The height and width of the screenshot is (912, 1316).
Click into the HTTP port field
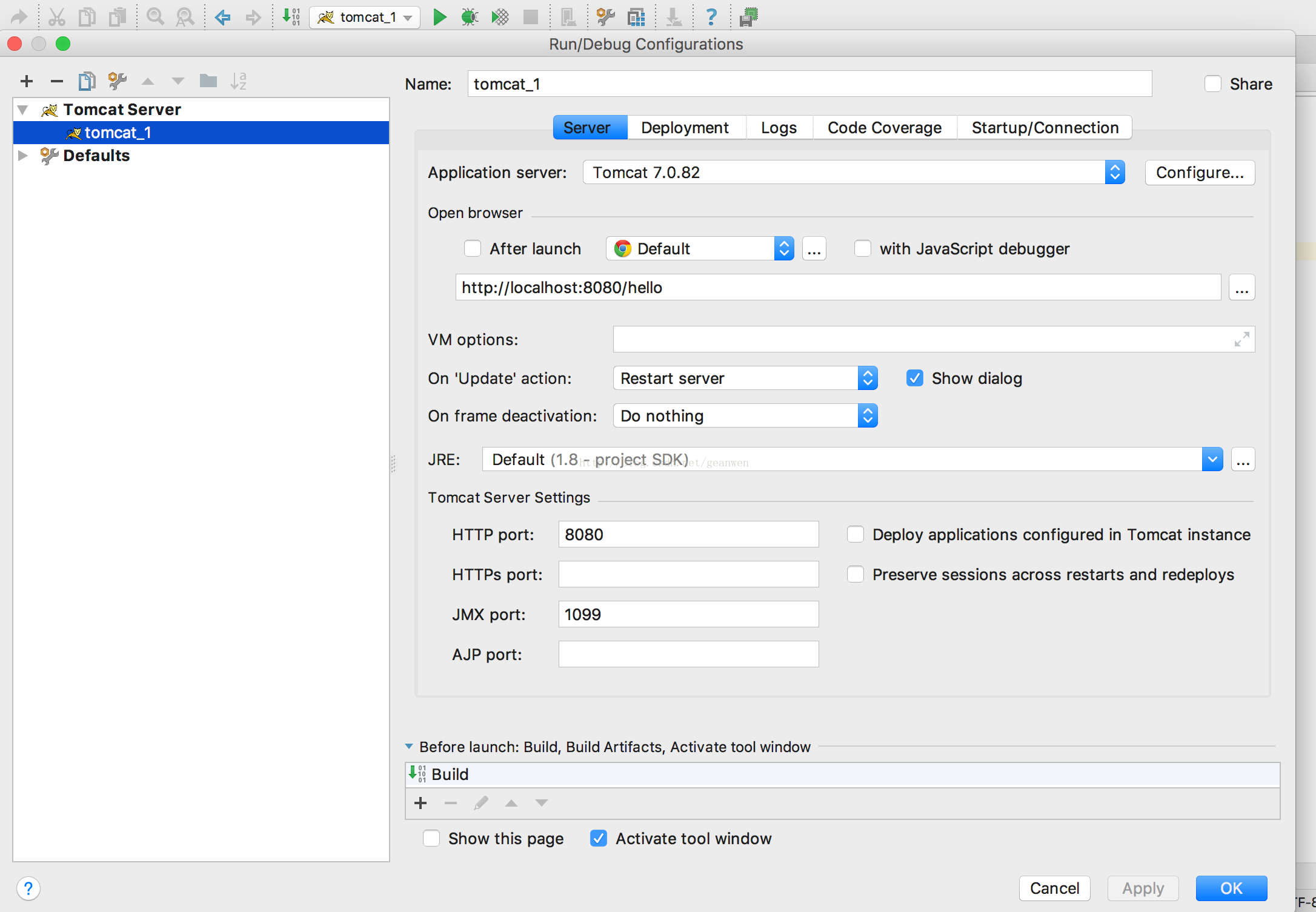(688, 534)
